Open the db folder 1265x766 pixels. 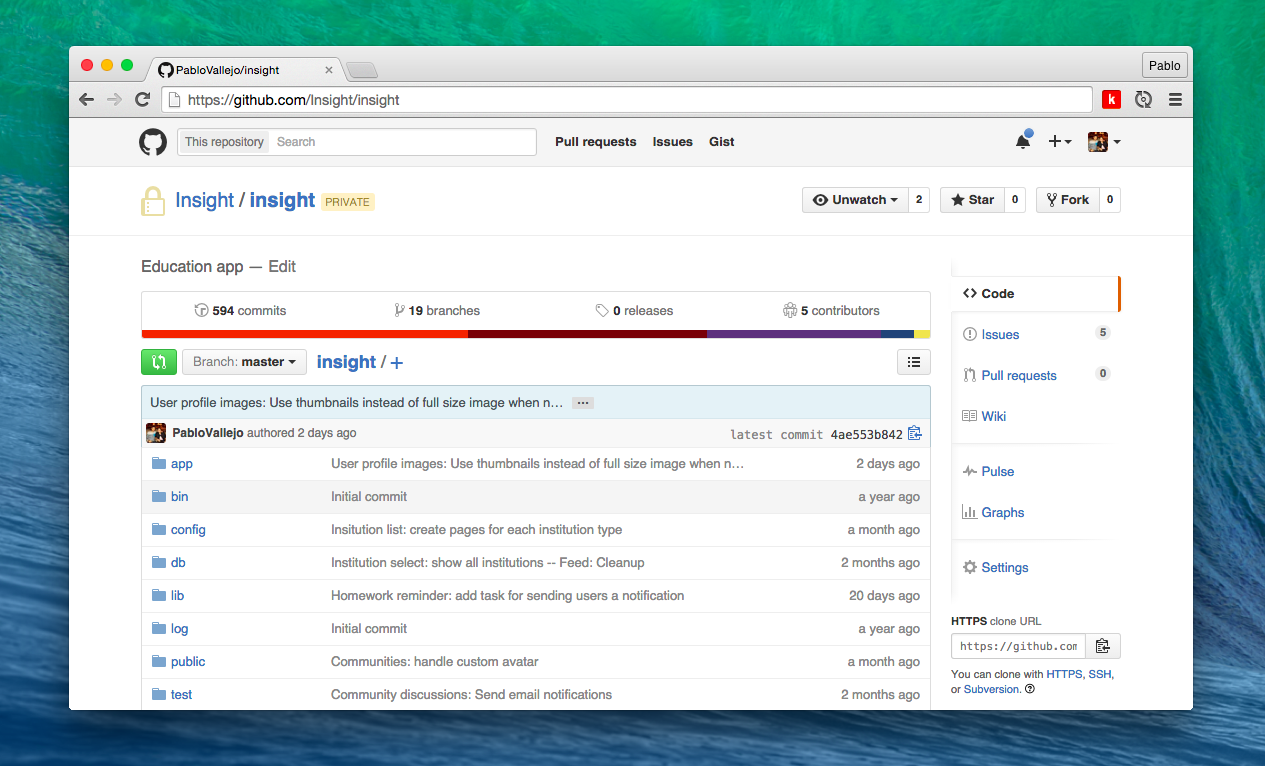(x=178, y=563)
